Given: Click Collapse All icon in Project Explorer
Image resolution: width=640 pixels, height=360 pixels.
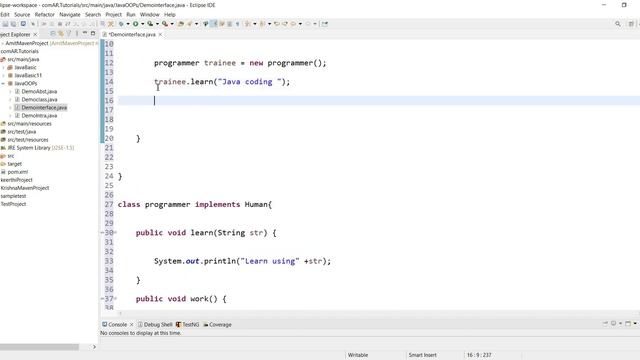Looking at the screenshot, I should [53, 33].
